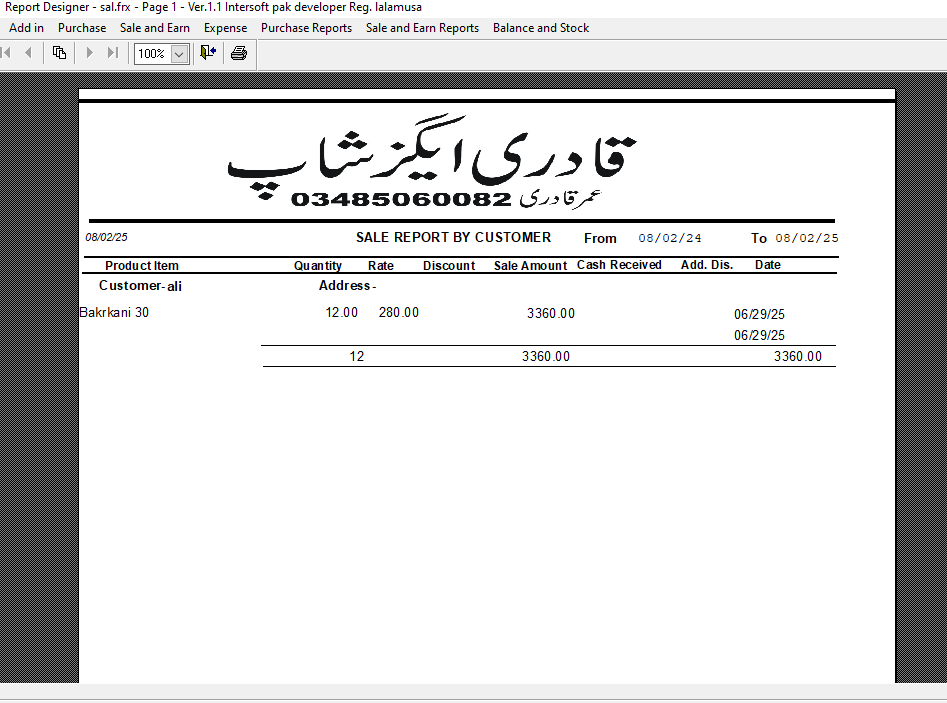This screenshot has width=947, height=703.
Task: Print the sale report via the printer icon
Action: click(238, 52)
